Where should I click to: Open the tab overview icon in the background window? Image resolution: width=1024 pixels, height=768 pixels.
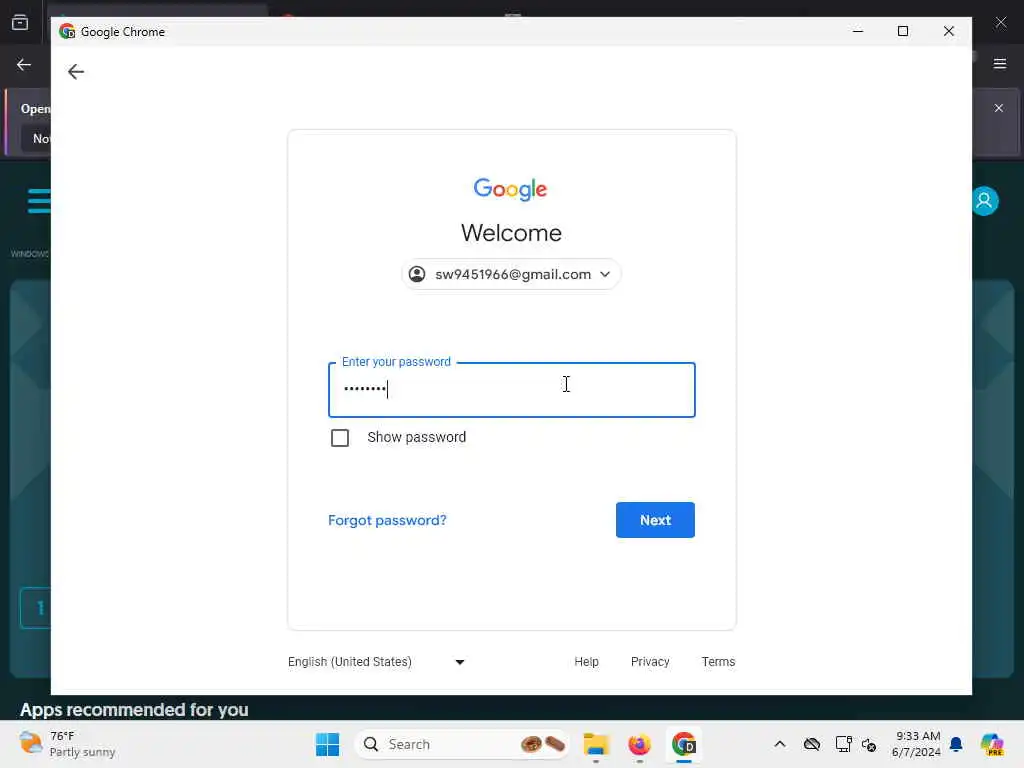tap(20, 23)
